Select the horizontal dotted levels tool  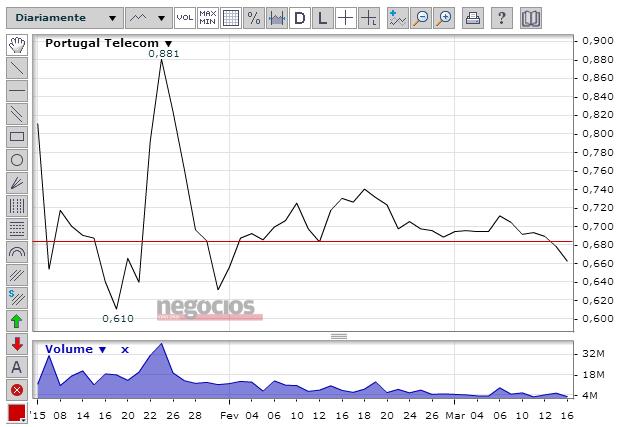pos(17,229)
